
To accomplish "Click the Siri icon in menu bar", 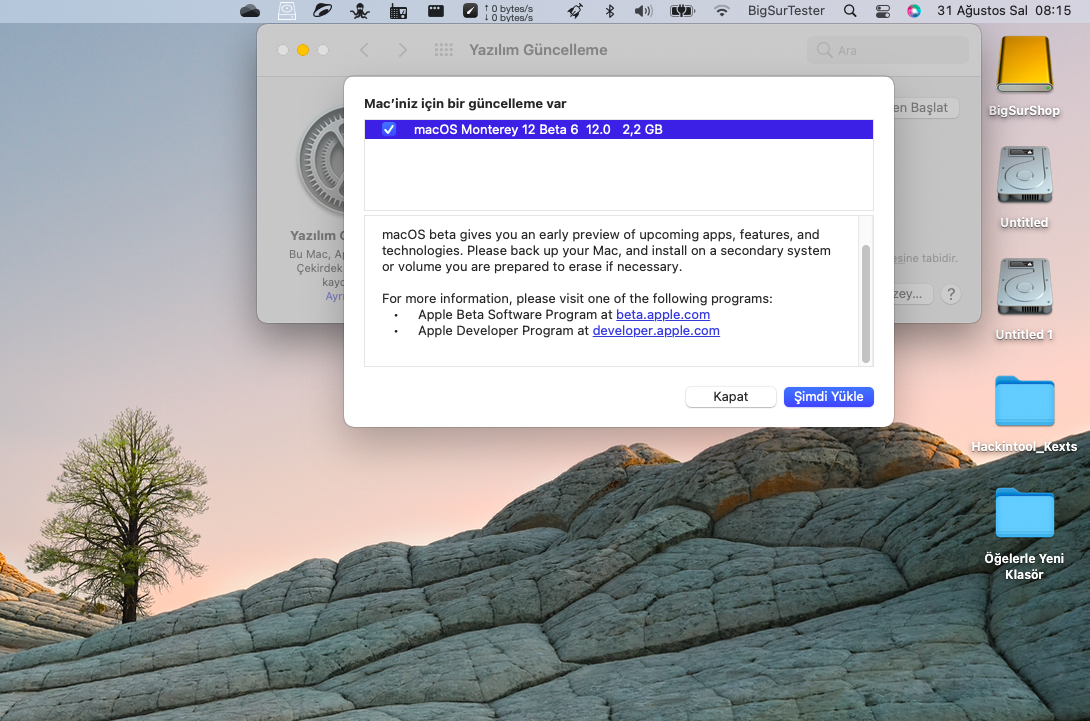I will pyautogui.click(x=913, y=11).
